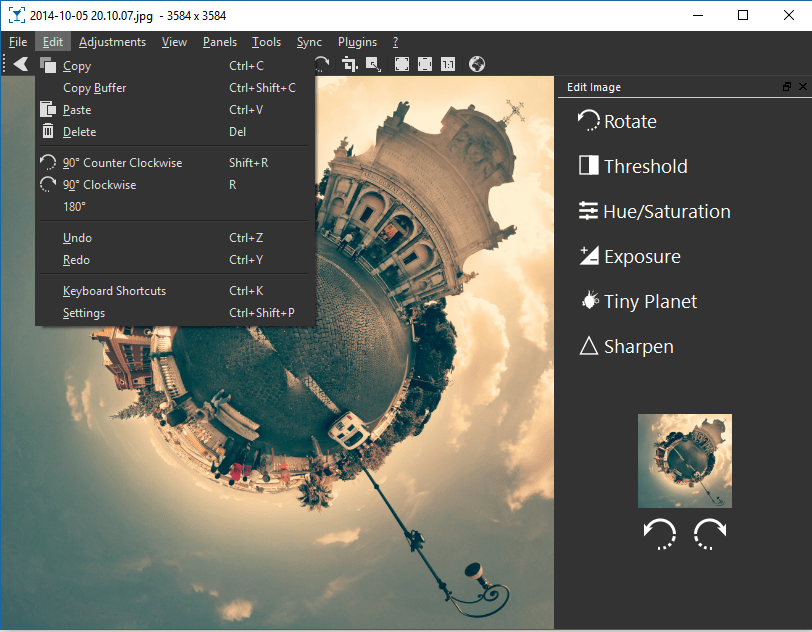The image size is (812, 632).
Task: Click the image preview thumbnail in panel
Action: pyautogui.click(x=684, y=461)
